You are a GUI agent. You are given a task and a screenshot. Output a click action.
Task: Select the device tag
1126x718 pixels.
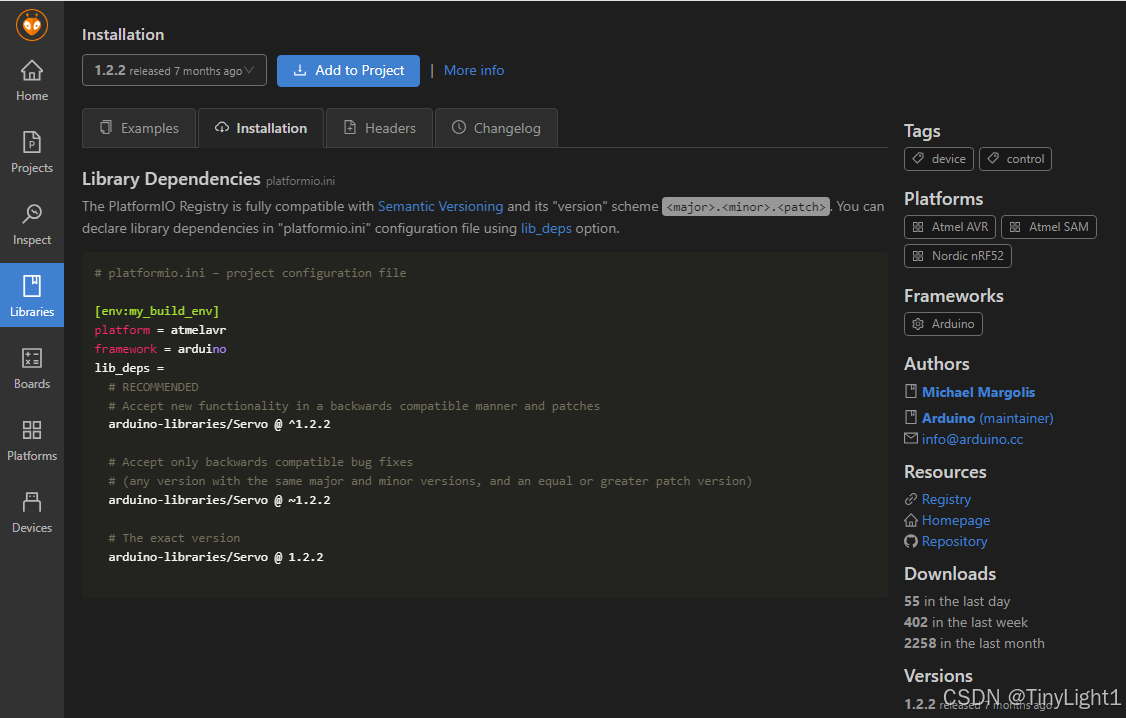[939, 159]
